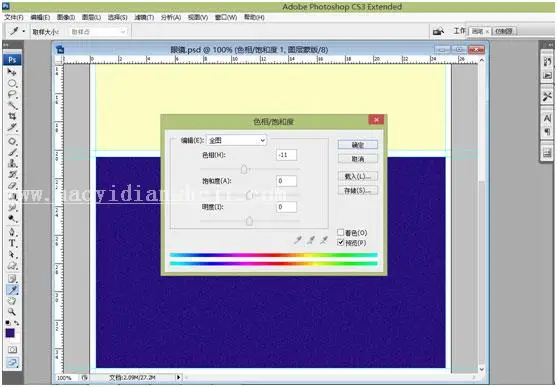This screenshot has width=557, height=387.
Task: Click the 存储(S)... button
Action: pos(358,190)
